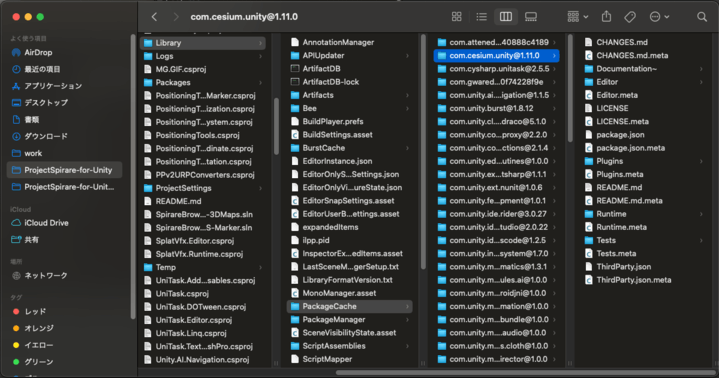Expand the PackageCache folder chevron
Viewport: 719px width, 378px height.
[x=407, y=306]
